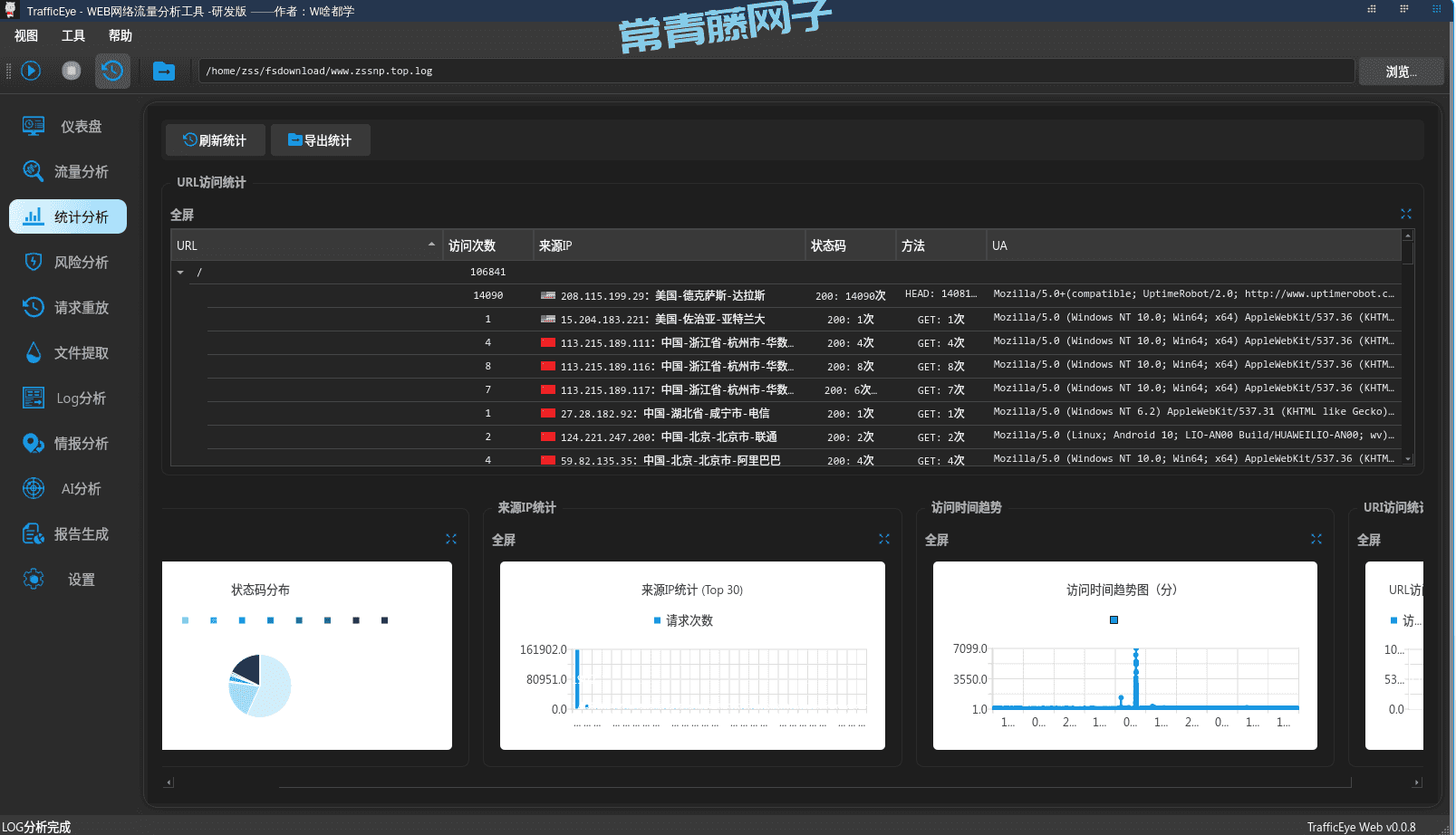Click the history clock toolbar icon
This screenshot has width=1456, height=835.
pos(112,71)
